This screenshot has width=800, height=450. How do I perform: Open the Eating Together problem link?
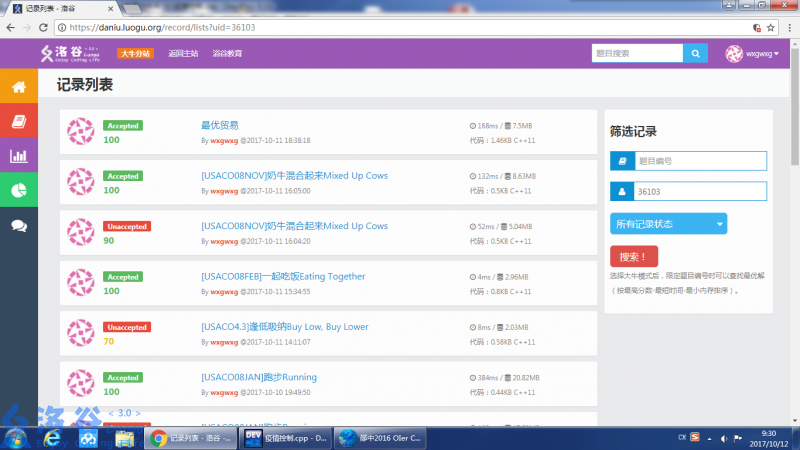click(x=283, y=276)
